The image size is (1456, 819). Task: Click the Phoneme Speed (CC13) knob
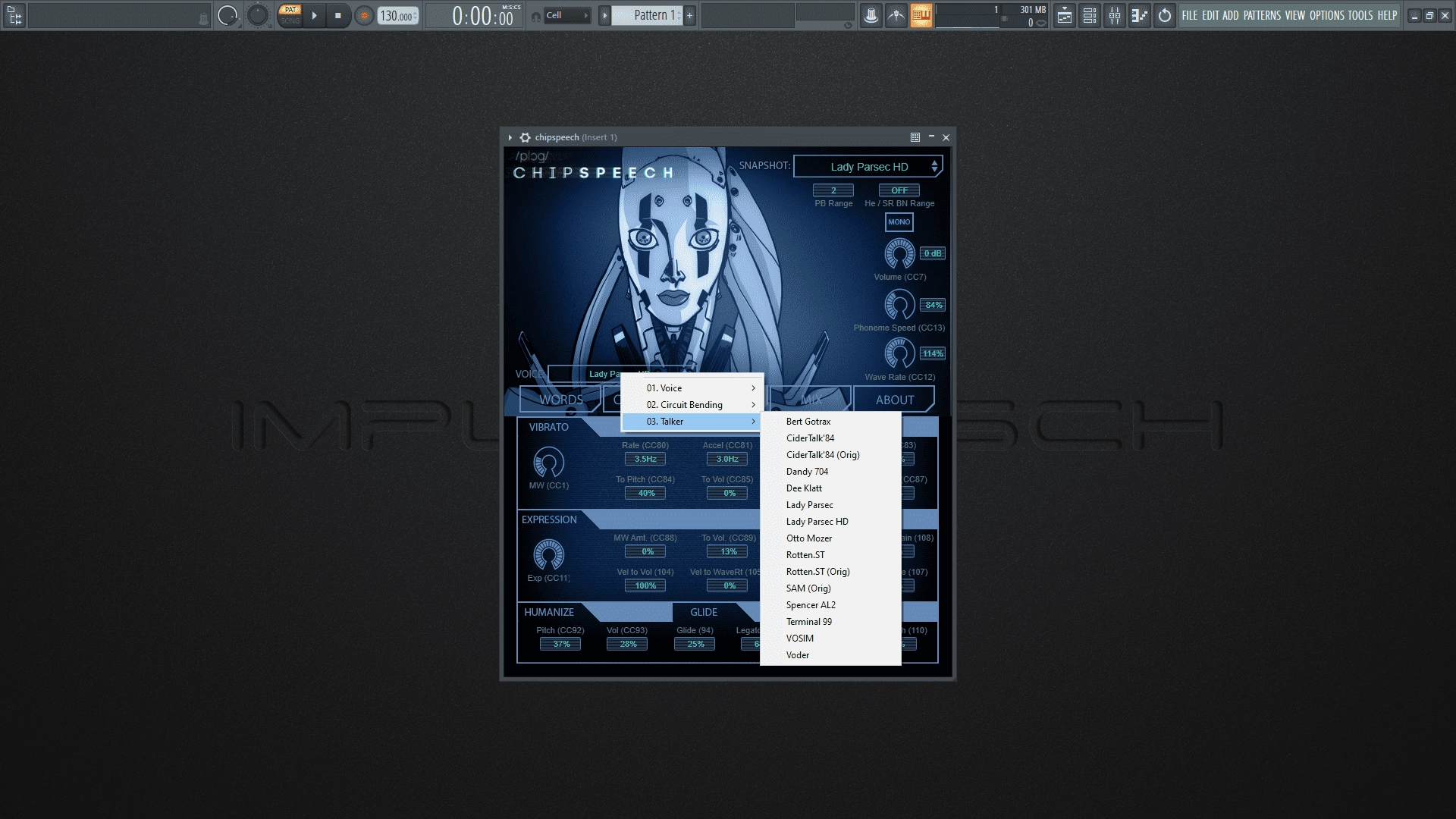pos(899,306)
